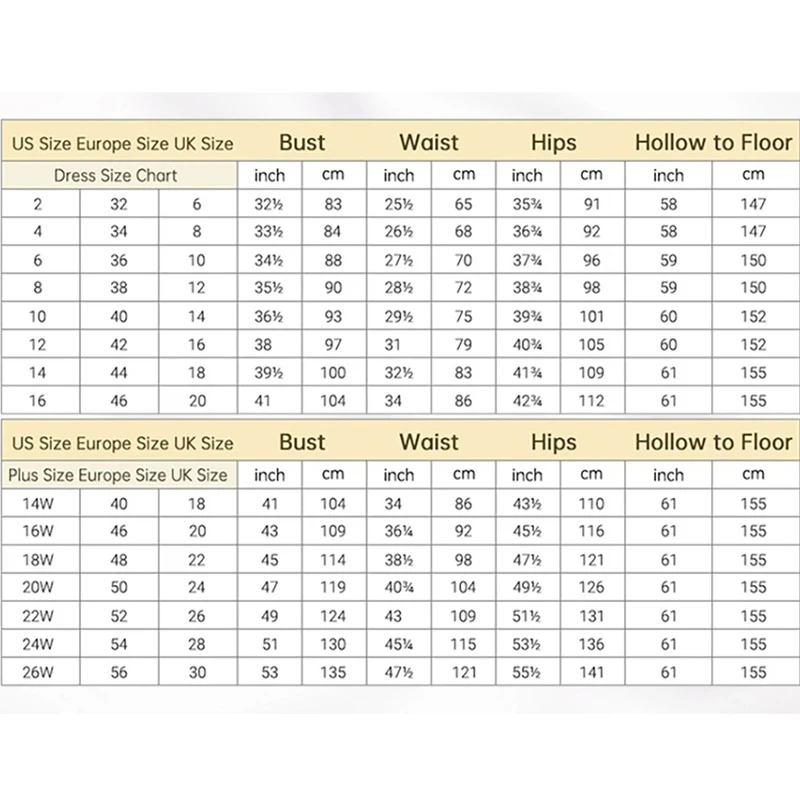Click the 18W size row label
The width and height of the screenshot is (800, 800).
[41, 559]
